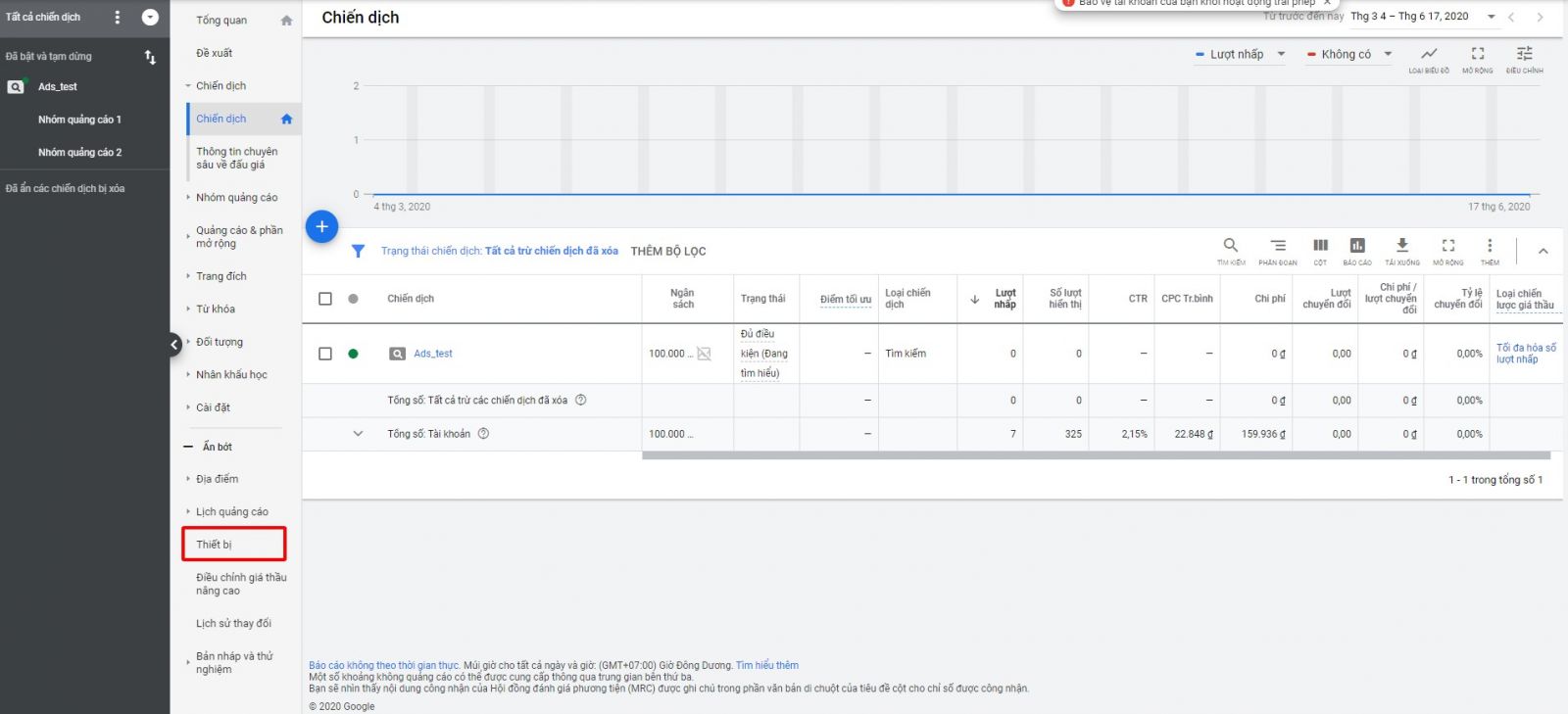Click Đã ẩn các chiến dịch bị xóa

[65, 189]
